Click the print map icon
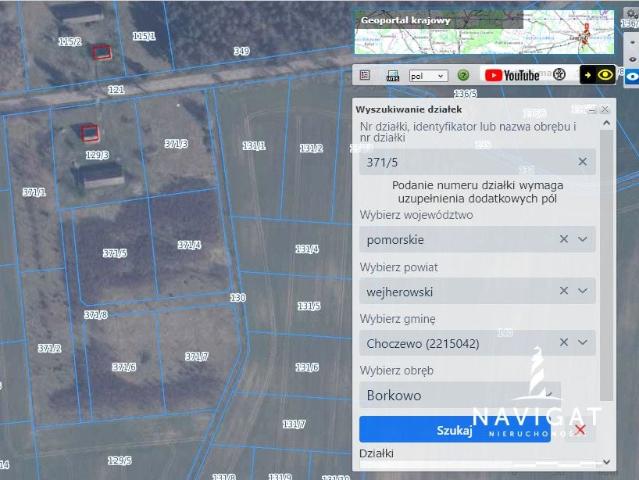 click(392, 75)
